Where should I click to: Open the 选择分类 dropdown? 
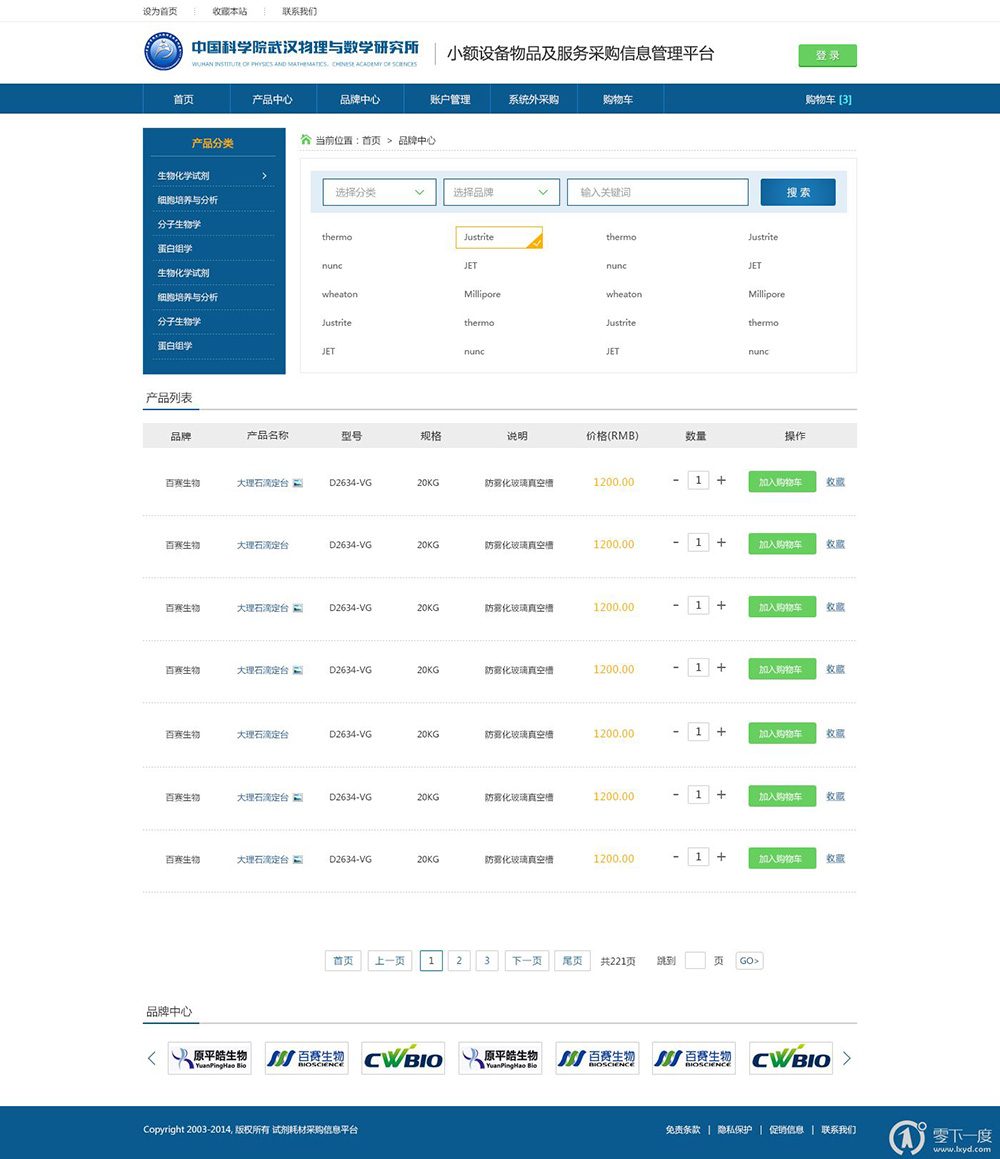[x=379, y=192]
